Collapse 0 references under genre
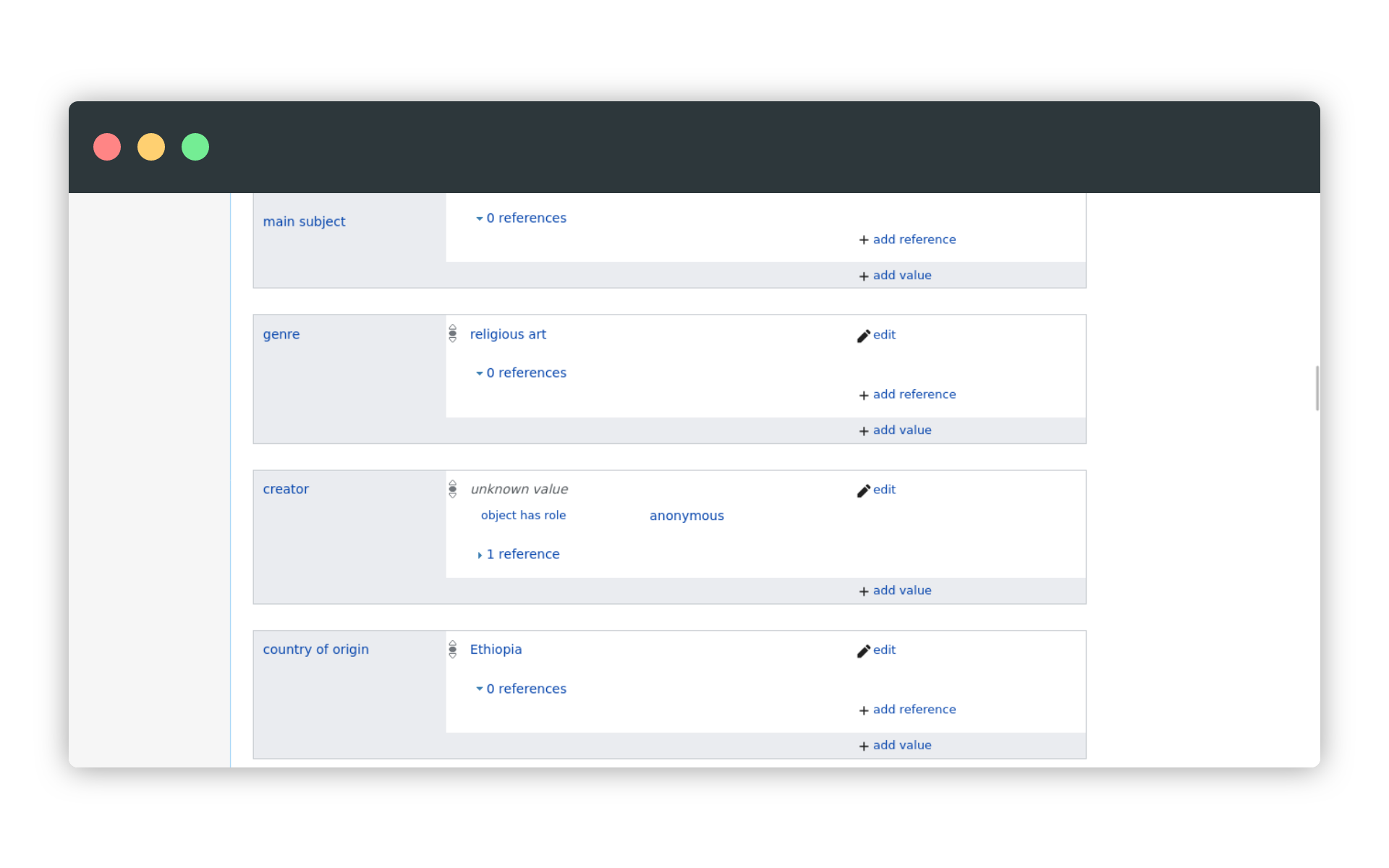The width and height of the screenshot is (1389, 868). coord(521,373)
